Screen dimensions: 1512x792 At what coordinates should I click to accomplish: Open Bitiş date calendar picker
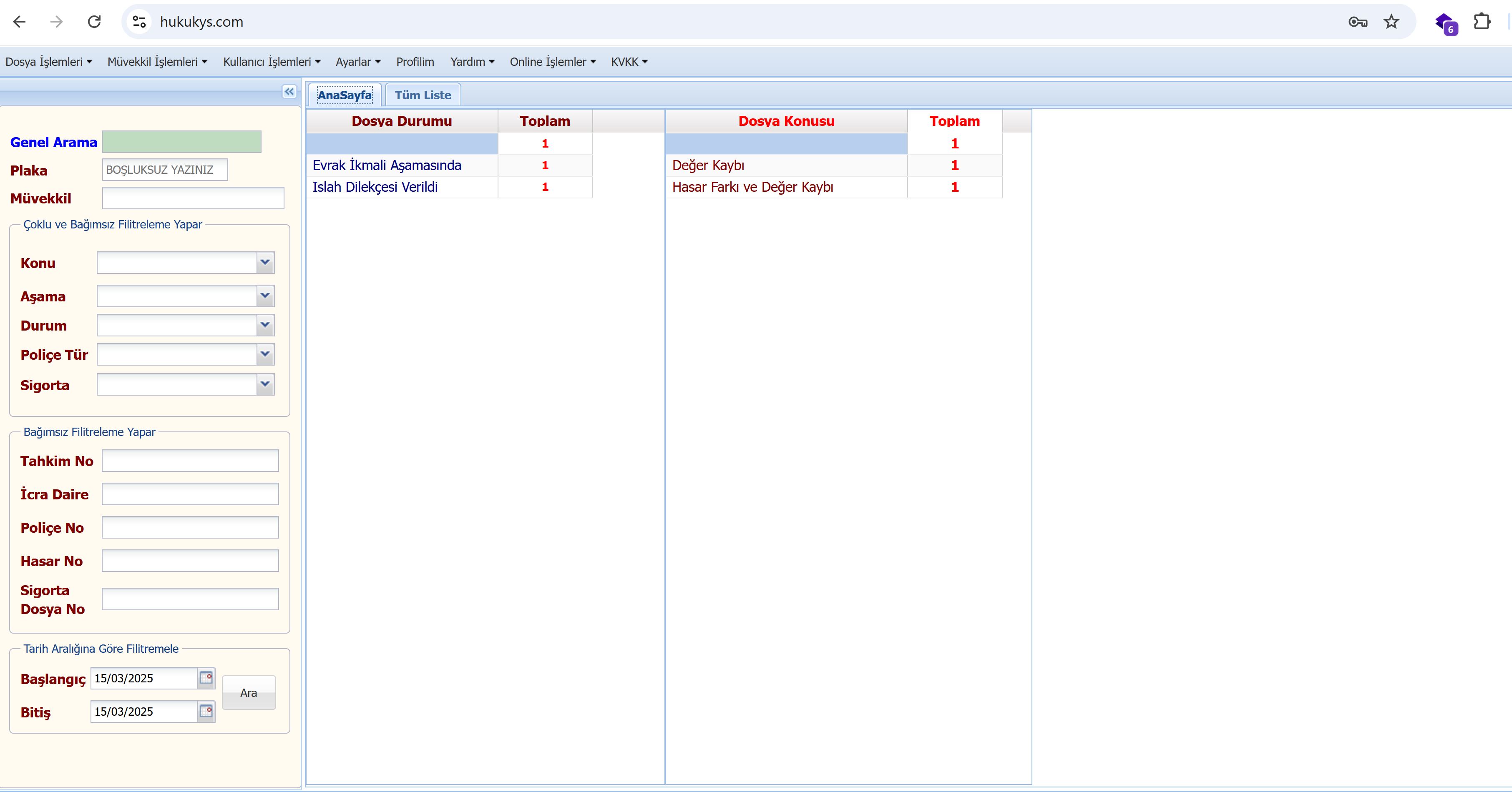(206, 711)
